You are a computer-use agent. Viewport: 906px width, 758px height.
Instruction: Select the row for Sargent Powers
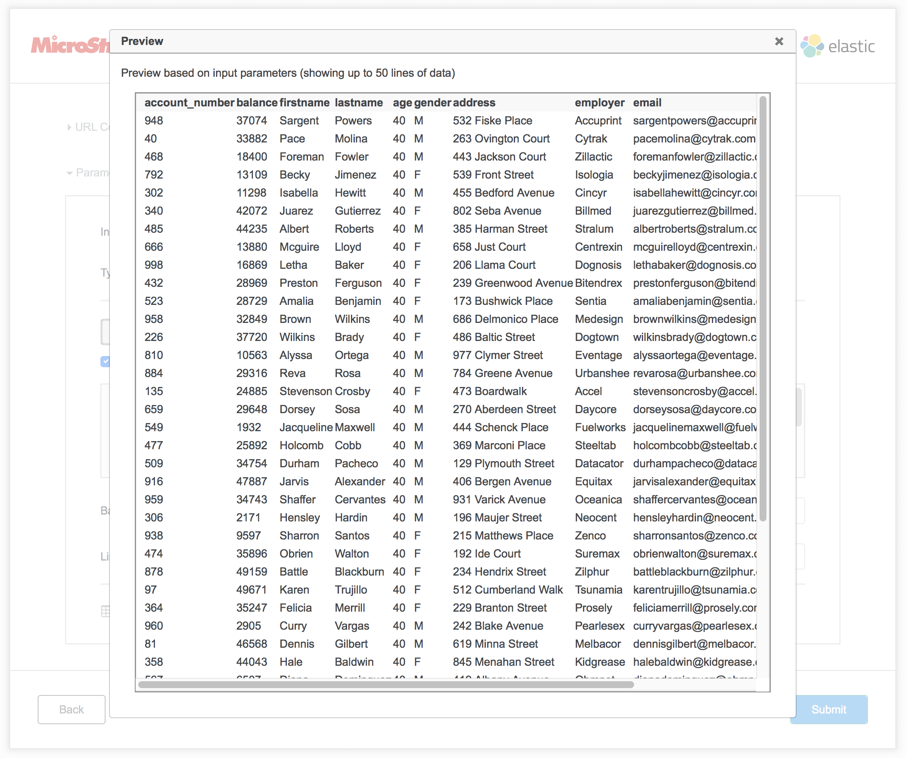click(x=400, y=120)
